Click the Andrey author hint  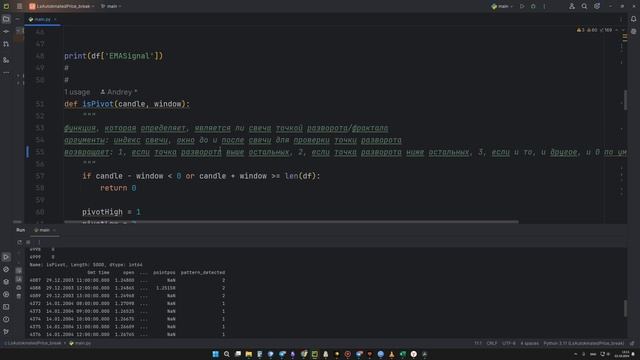[x=119, y=92]
